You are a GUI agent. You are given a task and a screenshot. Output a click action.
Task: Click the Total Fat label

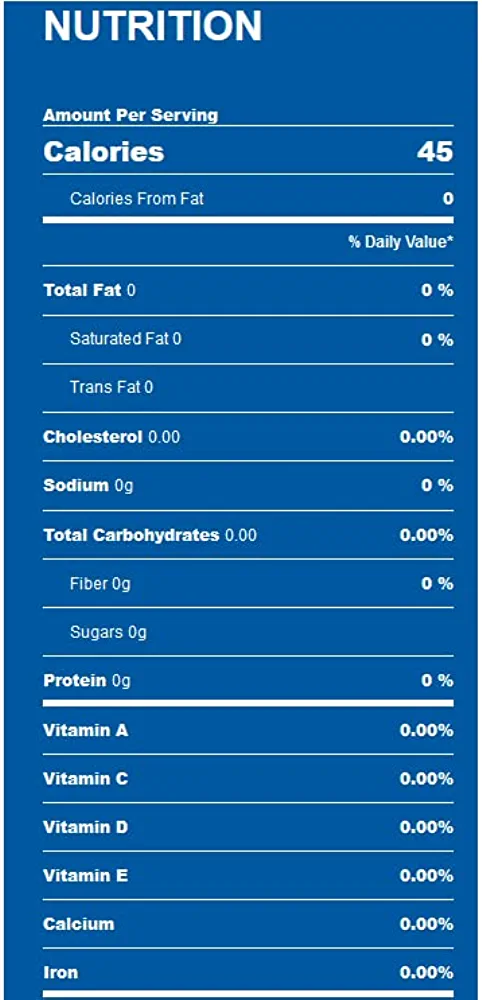click(x=82, y=291)
